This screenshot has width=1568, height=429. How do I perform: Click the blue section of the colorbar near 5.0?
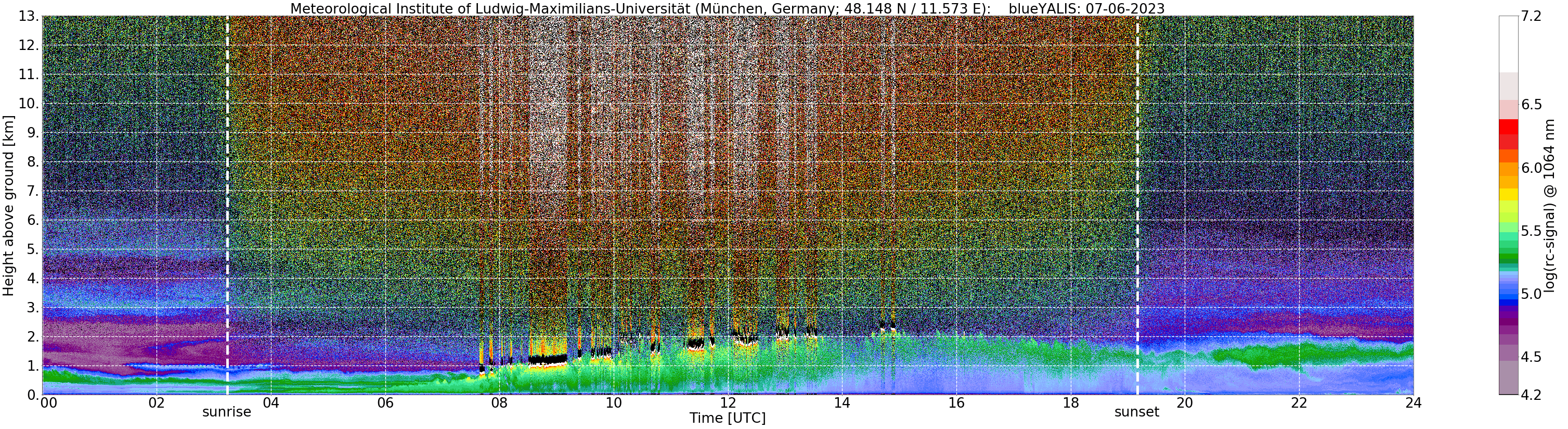pyautogui.click(x=1508, y=293)
